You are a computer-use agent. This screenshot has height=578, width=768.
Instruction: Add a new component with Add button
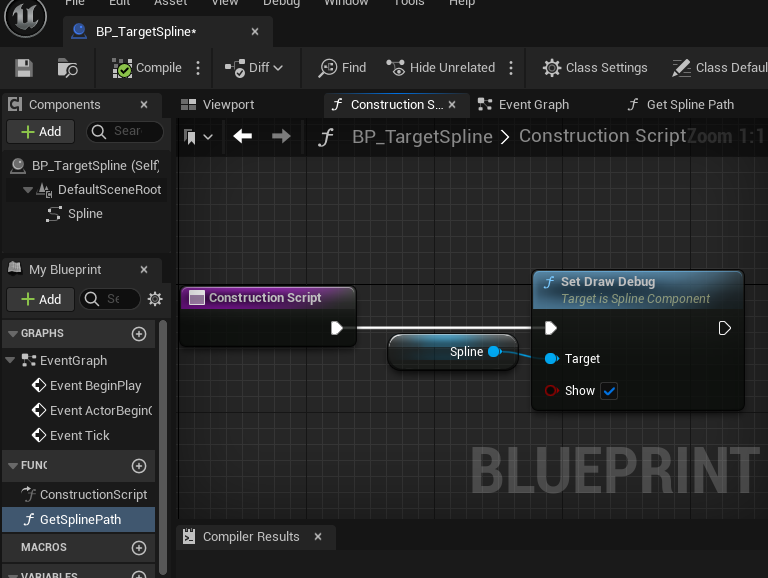41,131
